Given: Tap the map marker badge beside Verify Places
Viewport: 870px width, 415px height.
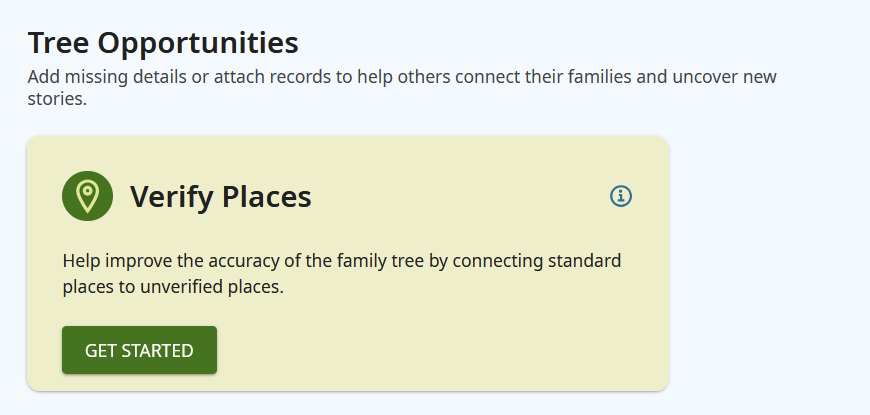Looking at the screenshot, I should coord(87,196).
